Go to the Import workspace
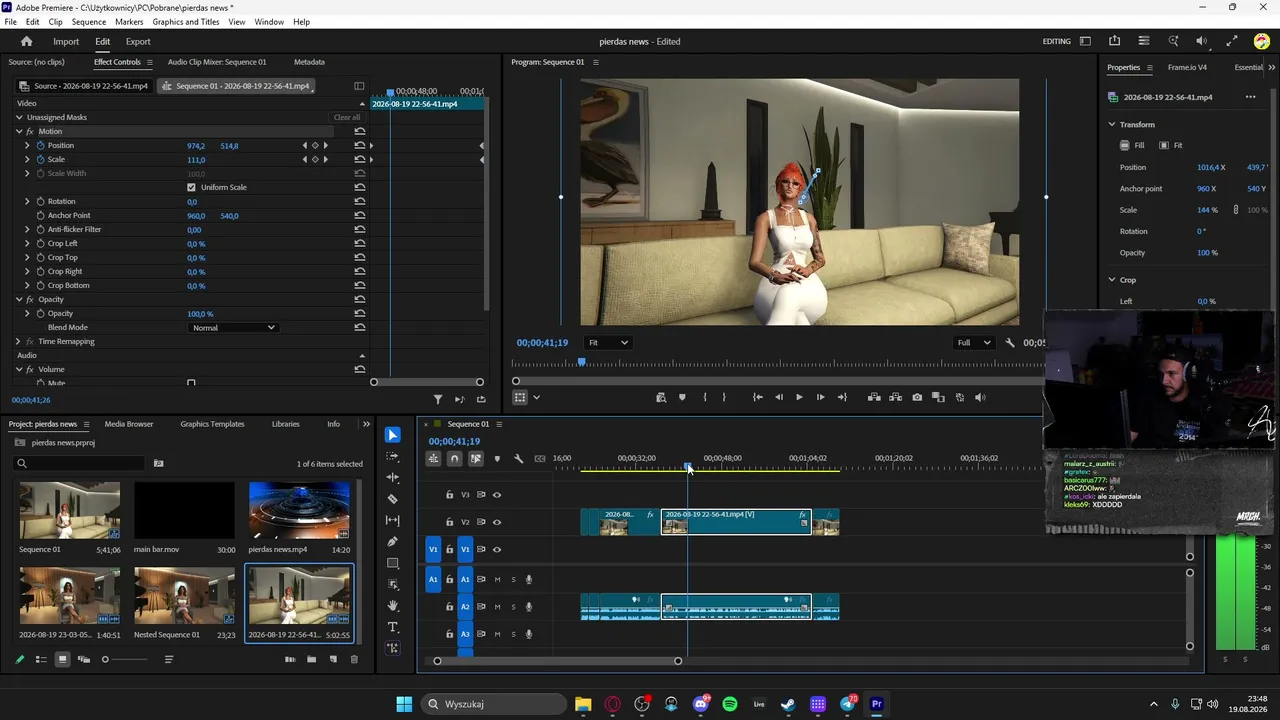The image size is (1280, 720). (x=66, y=42)
